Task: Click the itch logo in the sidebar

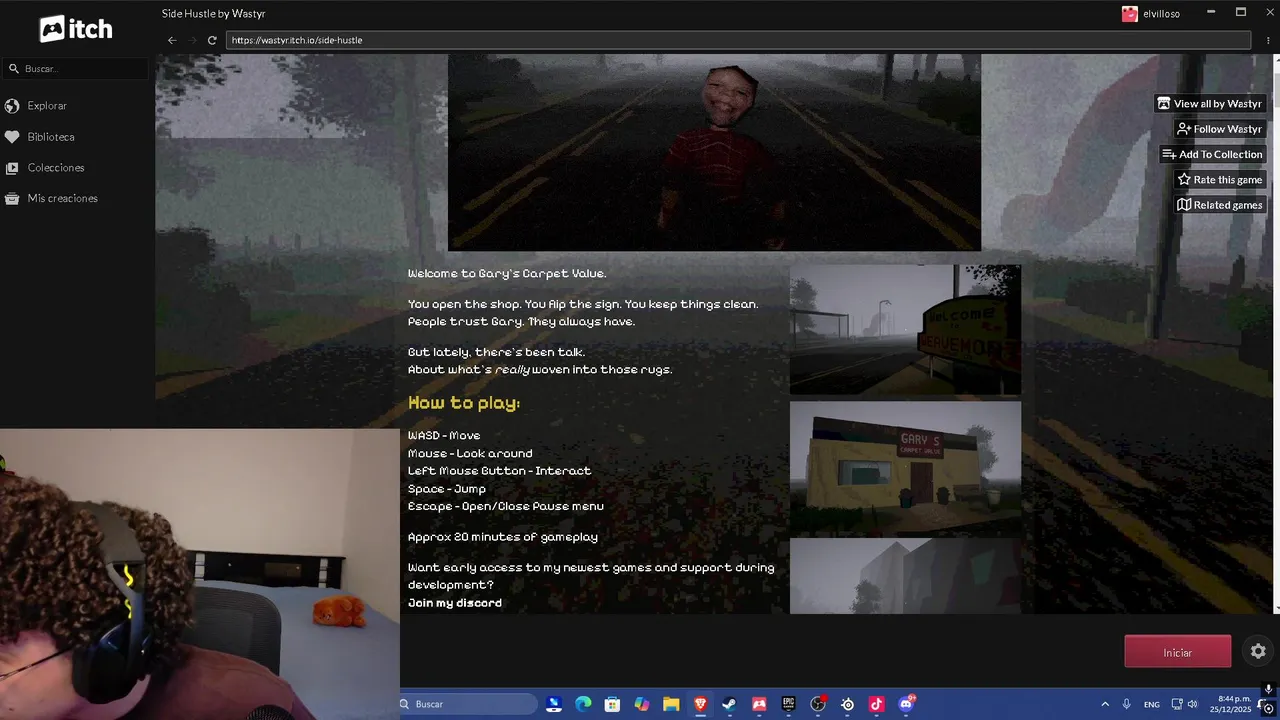Action: coord(76,29)
